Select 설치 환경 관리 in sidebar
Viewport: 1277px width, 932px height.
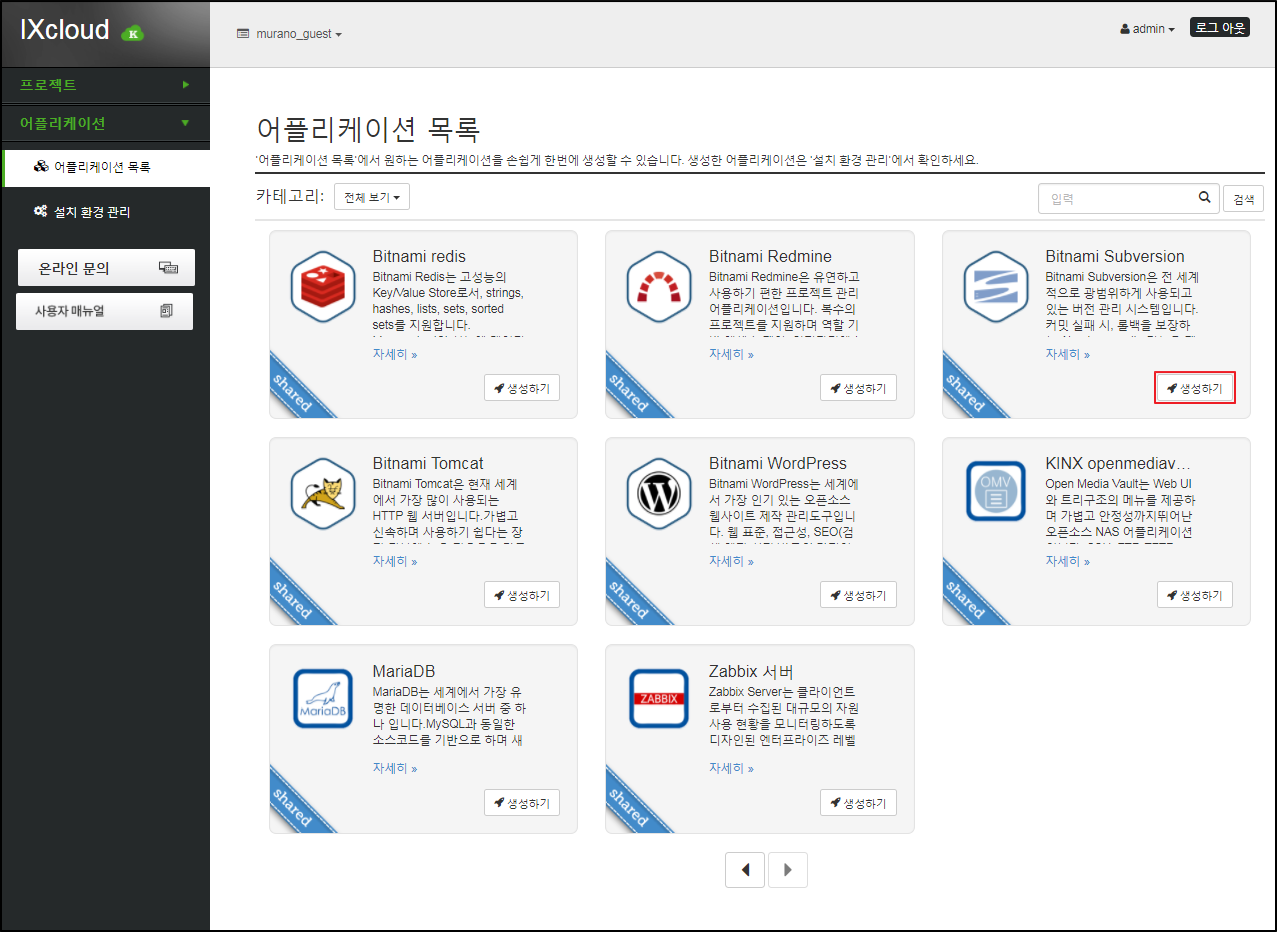tap(91, 212)
